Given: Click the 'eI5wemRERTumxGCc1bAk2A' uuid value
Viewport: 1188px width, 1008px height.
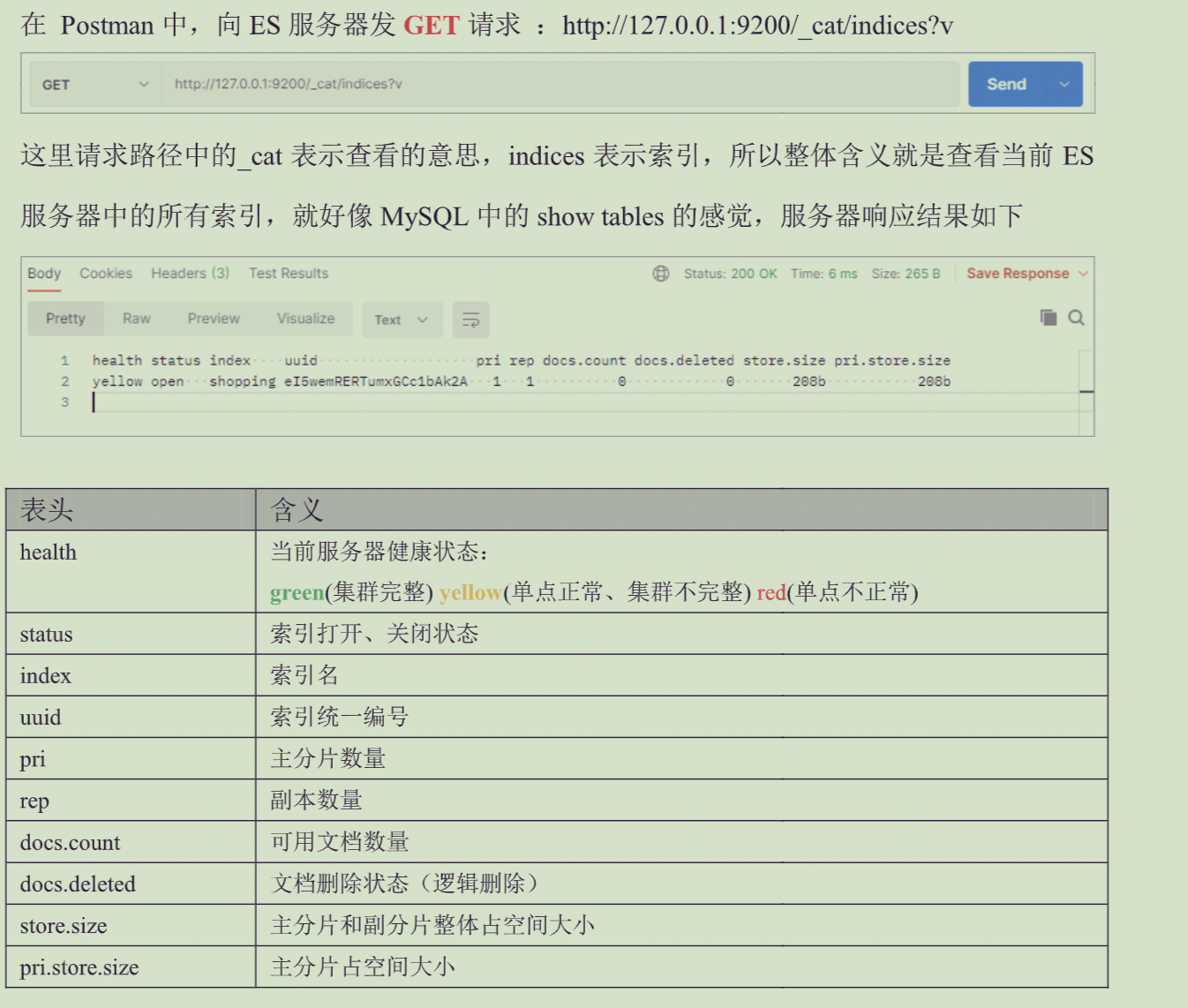Looking at the screenshot, I should click(375, 381).
